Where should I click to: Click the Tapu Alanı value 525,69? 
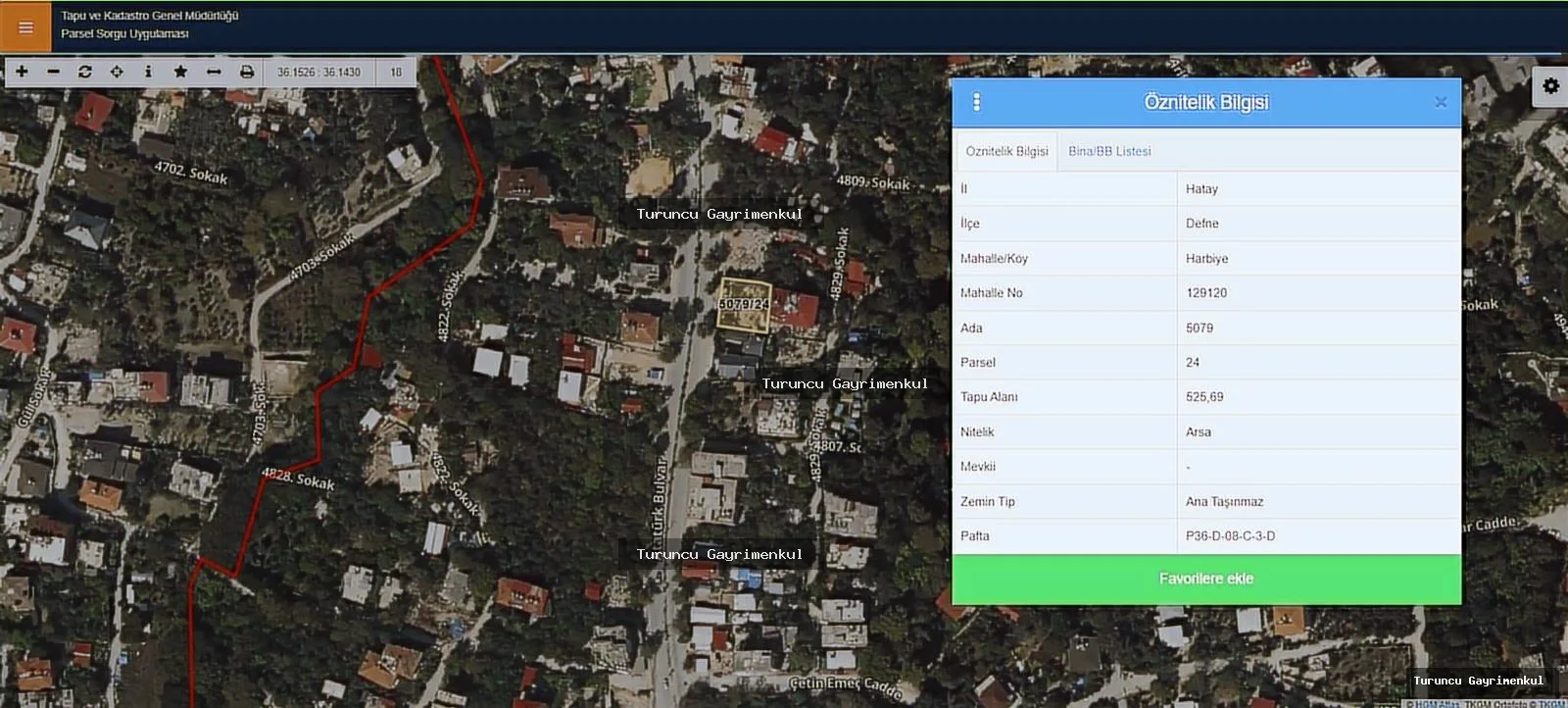pyautogui.click(x=1204, y=397)
